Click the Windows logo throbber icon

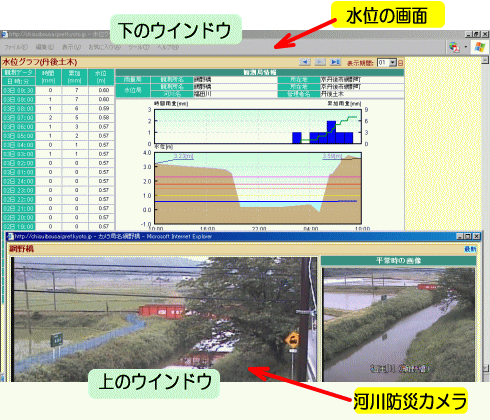pos(480,47)
